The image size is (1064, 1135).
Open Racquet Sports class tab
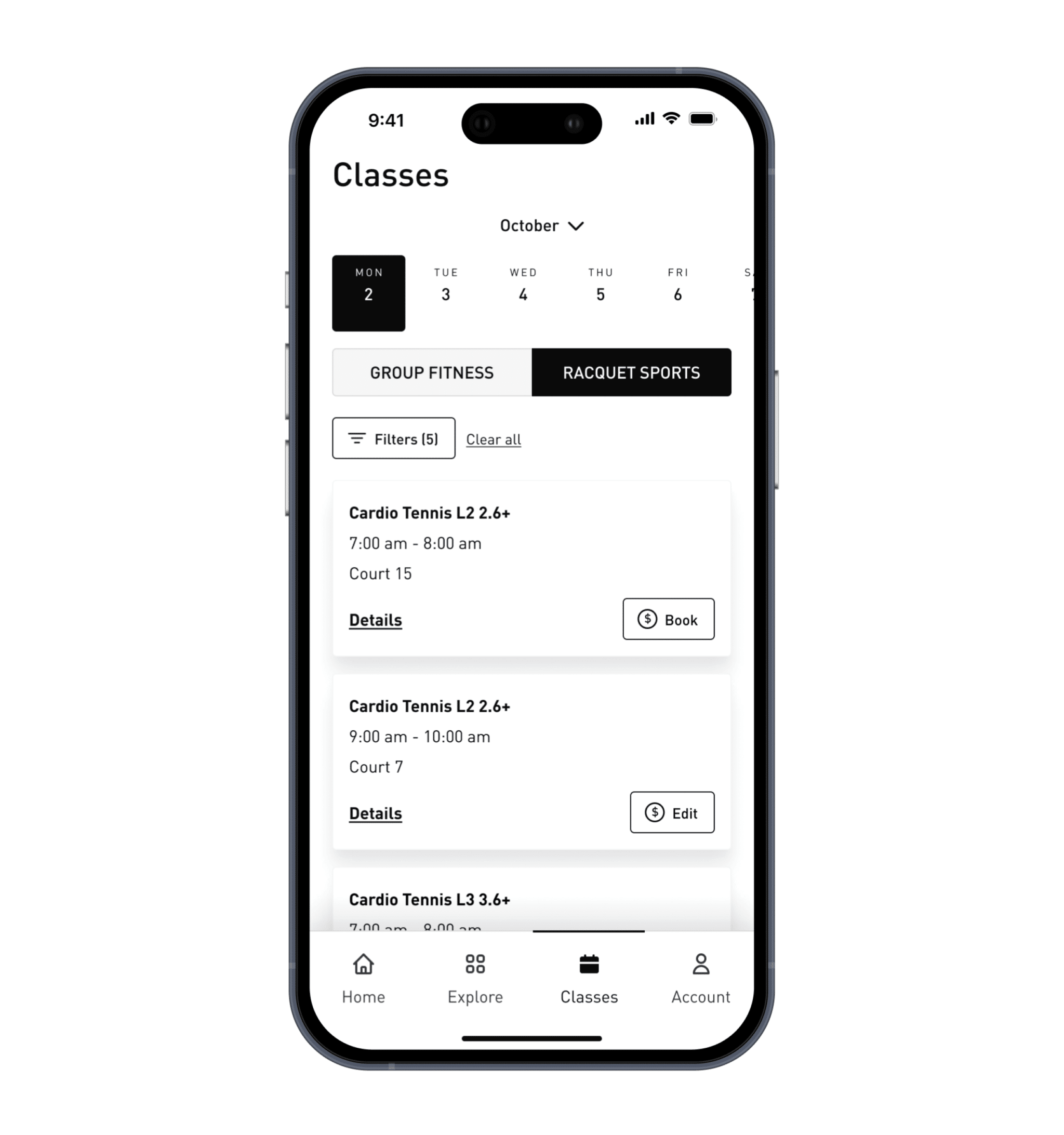(x=630, y=373)
